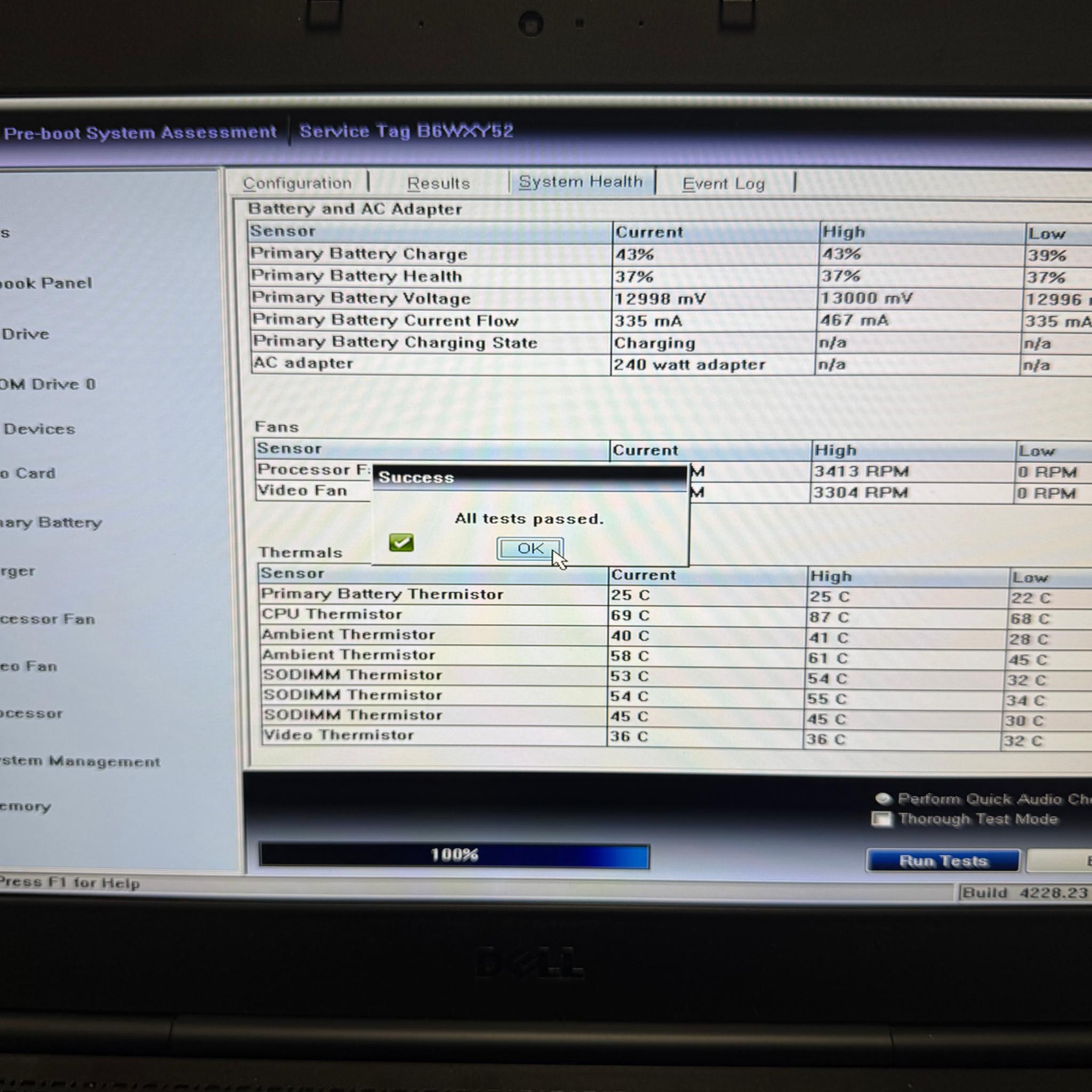Click 'Service Tag B6WXY52' header text
The image size is (1092, 1092).
pyautogui.click(x=406, y=131)
